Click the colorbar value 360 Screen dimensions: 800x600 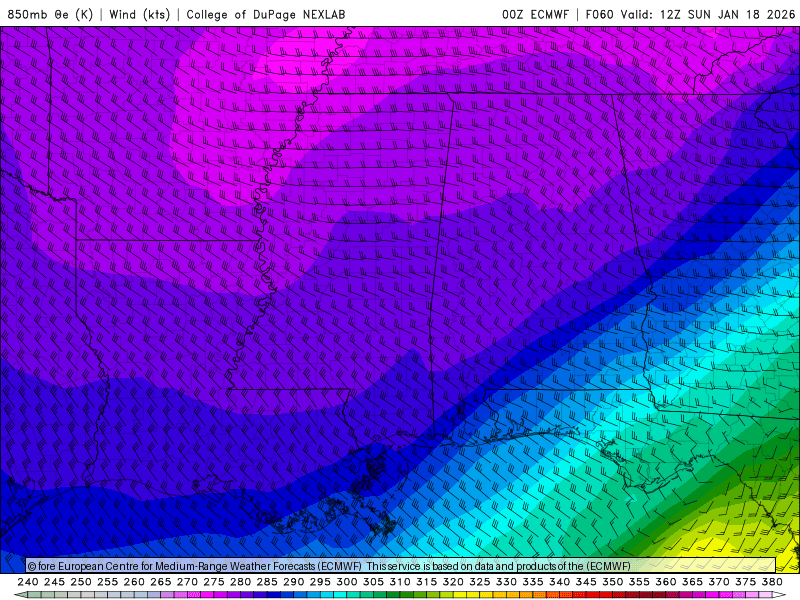[x=665, y=582]
